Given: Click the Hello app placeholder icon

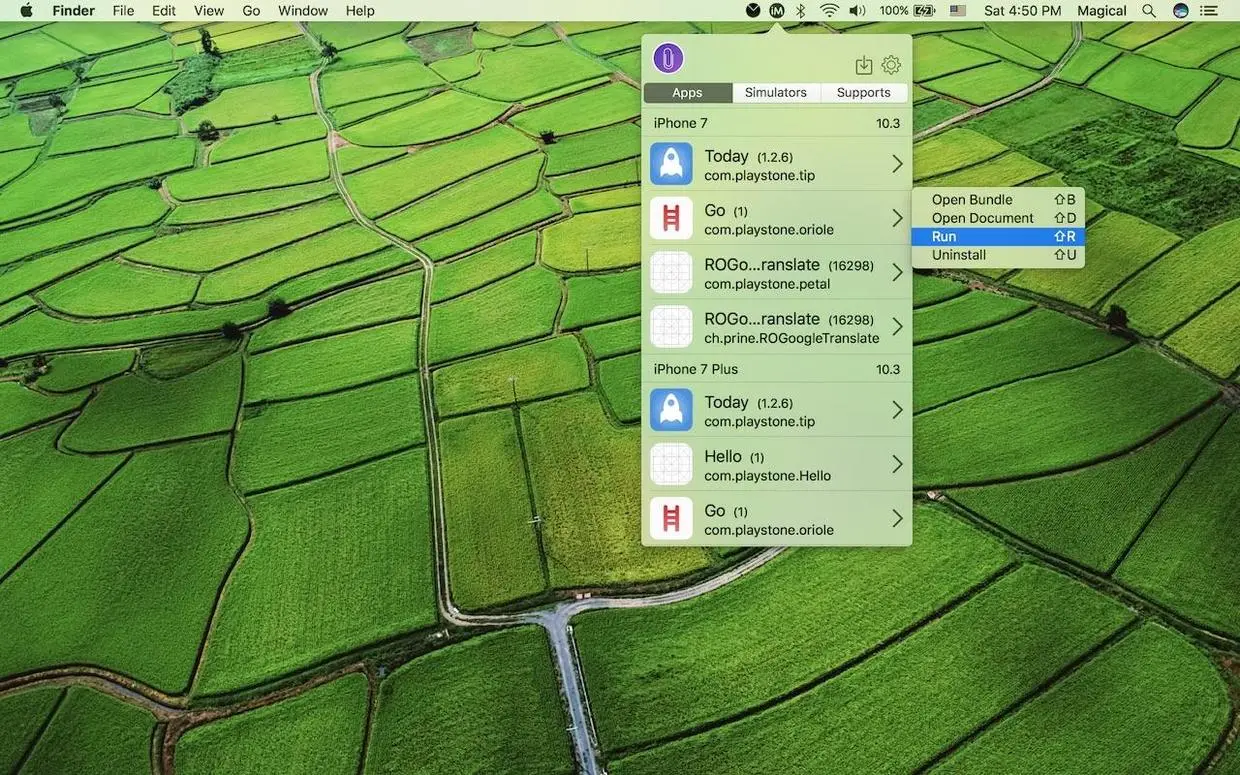Looking at the screenshot, I should [x=670, y=463].
